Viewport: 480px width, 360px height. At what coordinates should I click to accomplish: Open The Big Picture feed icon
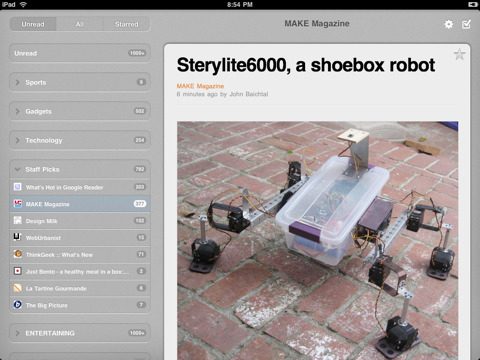tap(18, 305)
